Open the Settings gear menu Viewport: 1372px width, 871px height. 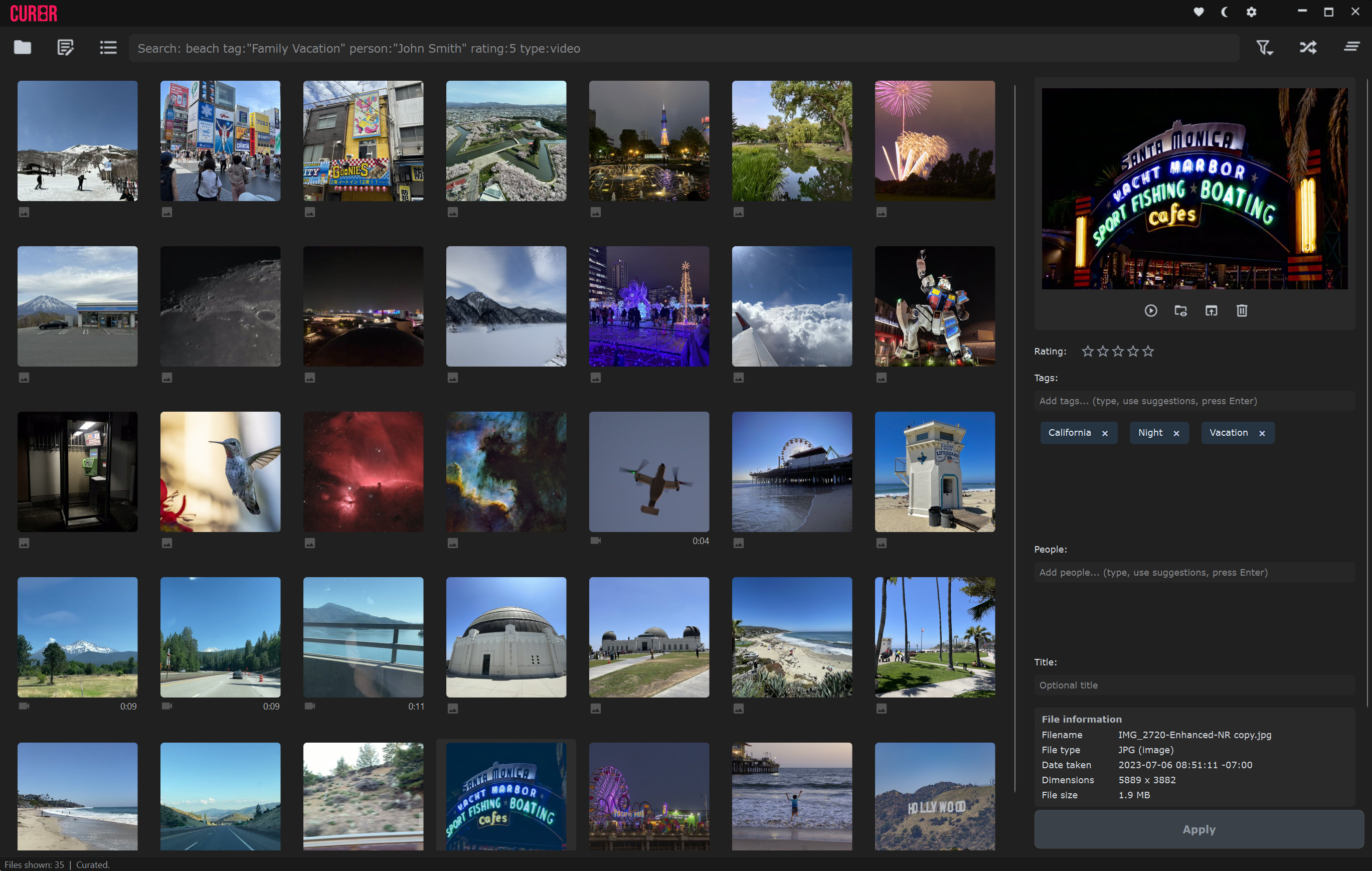1251,12
